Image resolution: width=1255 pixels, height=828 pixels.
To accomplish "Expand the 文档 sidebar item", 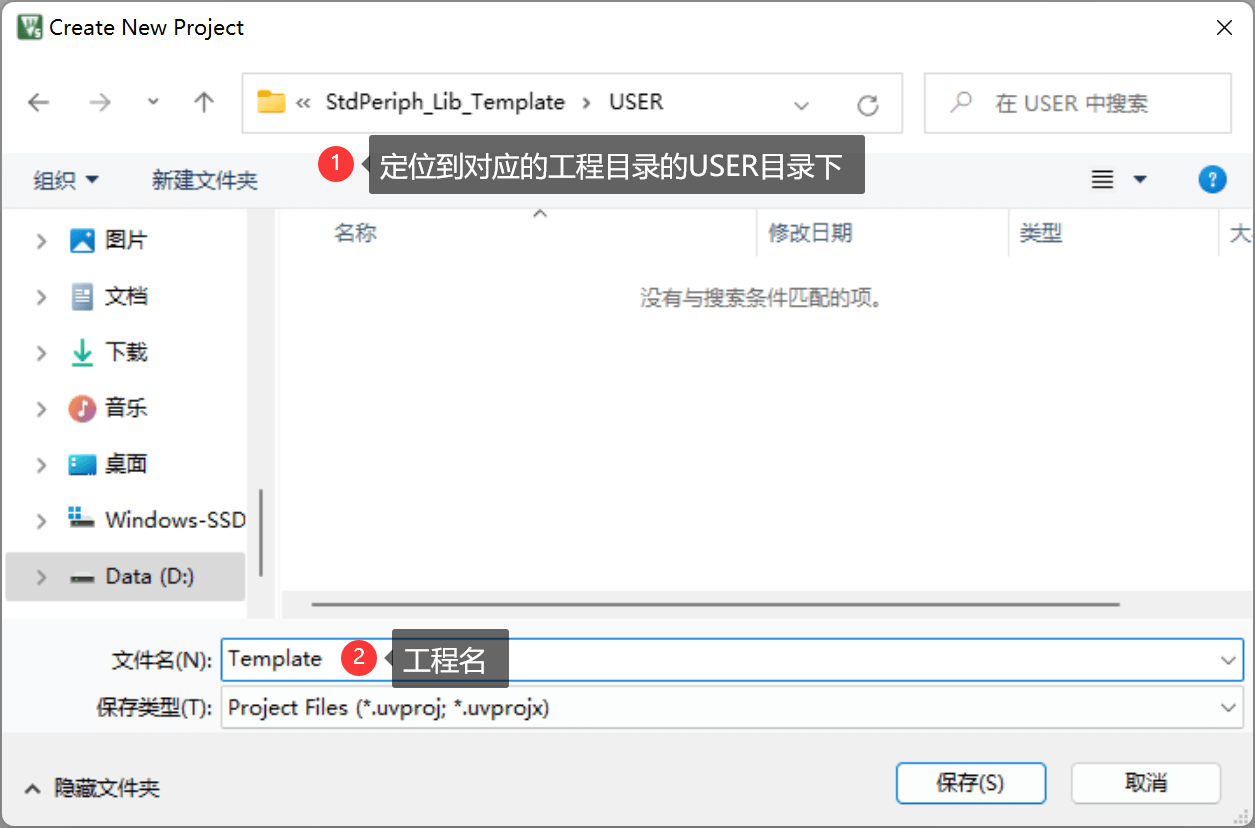I will click(x=42, y=296).
